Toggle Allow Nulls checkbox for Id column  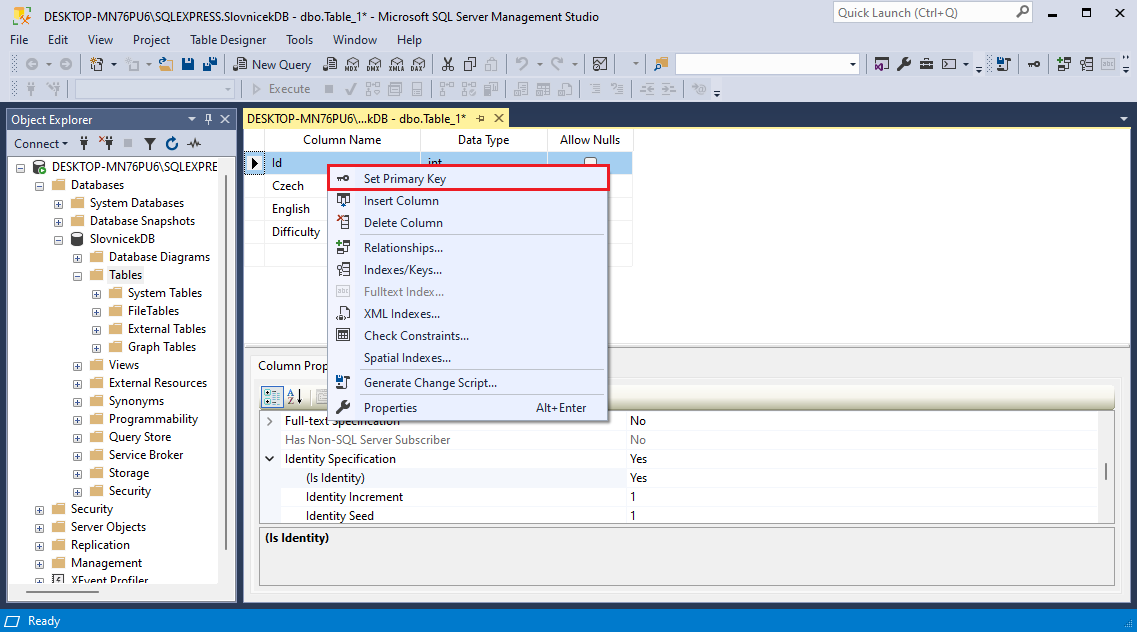[x=590, y=162]
